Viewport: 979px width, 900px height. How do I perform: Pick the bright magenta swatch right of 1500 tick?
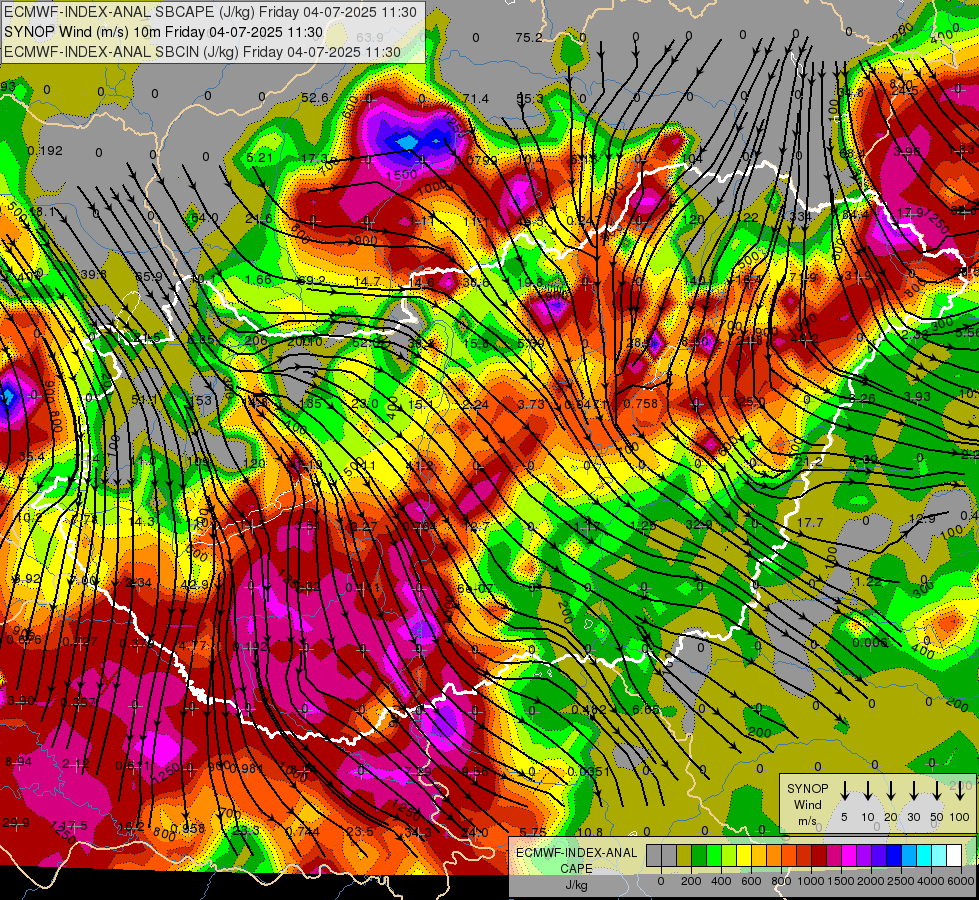849,855
